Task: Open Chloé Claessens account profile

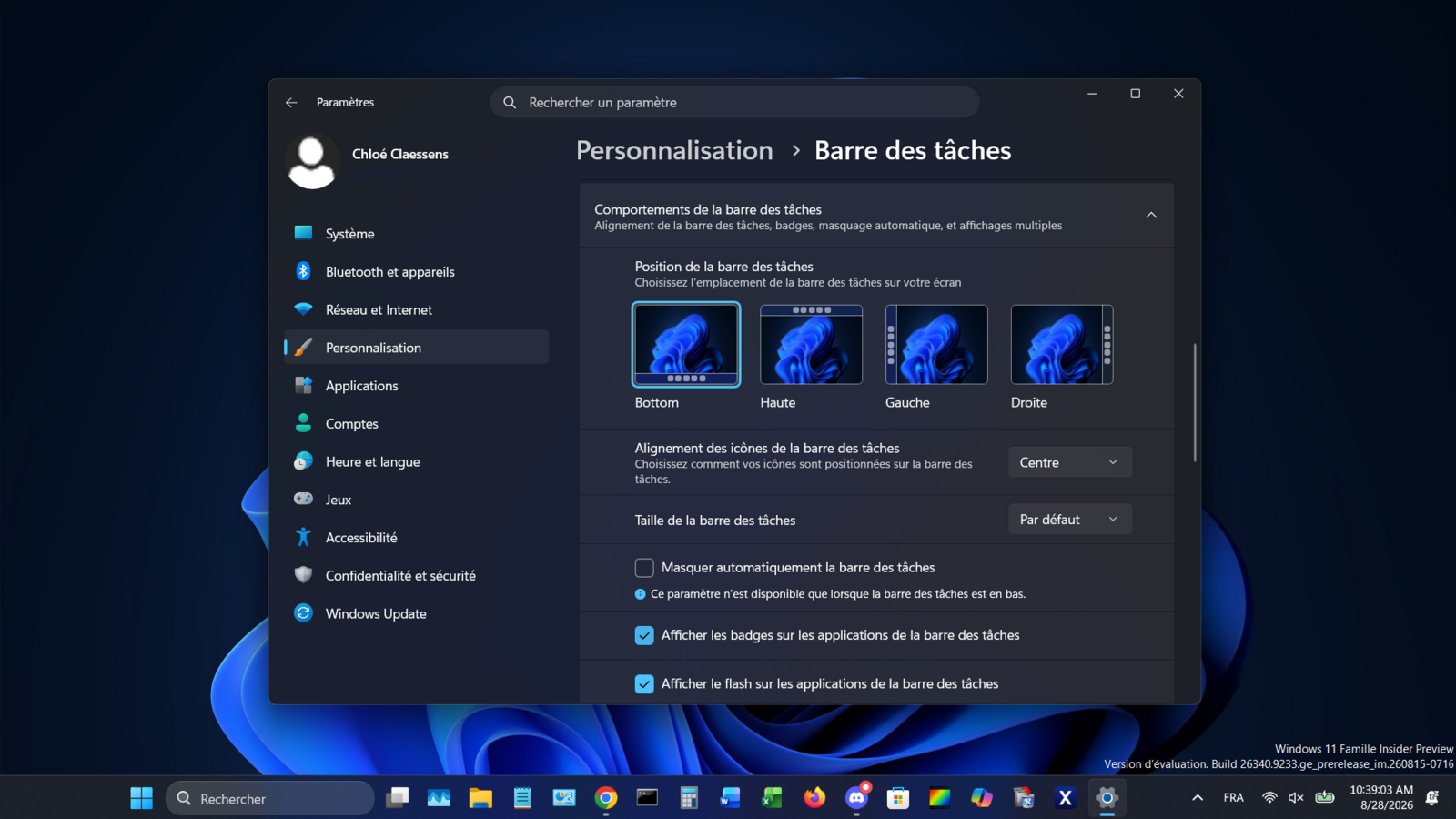Action: 369,161
